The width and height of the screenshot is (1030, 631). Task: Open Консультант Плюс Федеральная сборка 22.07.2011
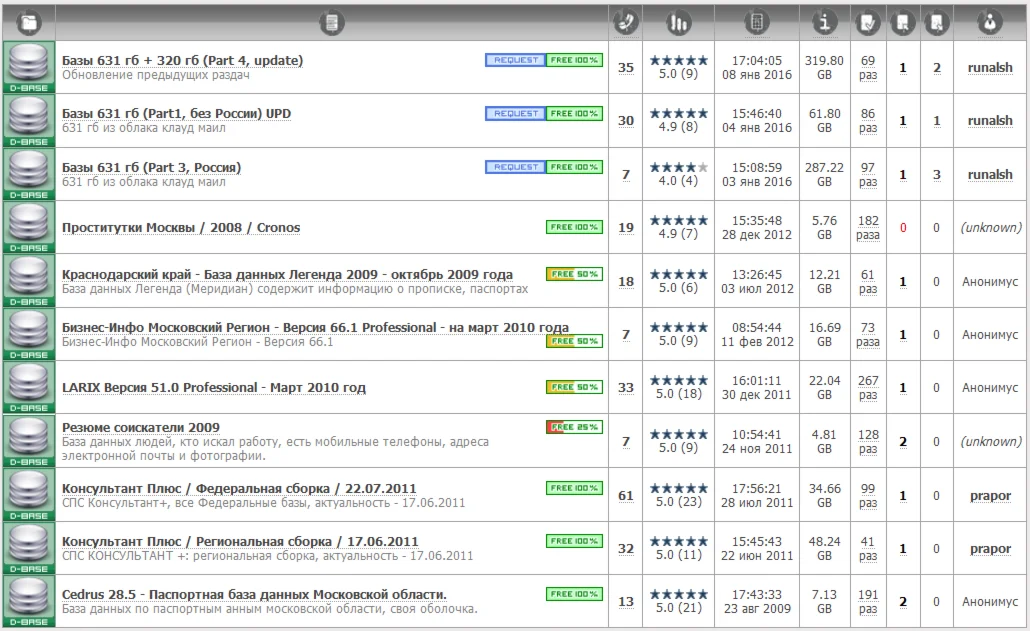239,489
